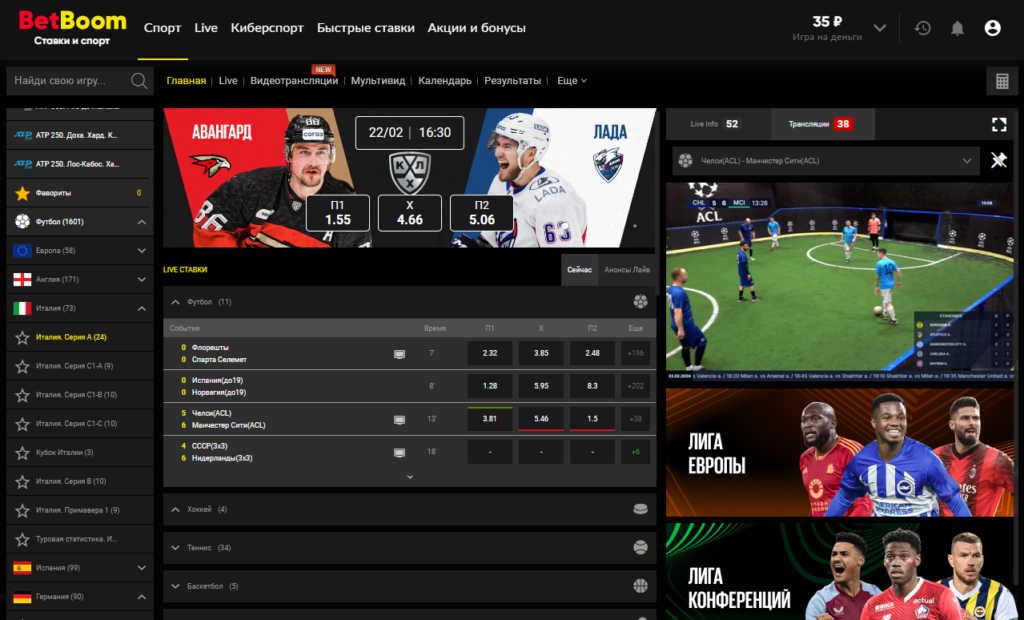The width and height of the screenshot is (1024, 620).
Task: Click basketball icon in Баскетбол row
Action: pos(640,586)
